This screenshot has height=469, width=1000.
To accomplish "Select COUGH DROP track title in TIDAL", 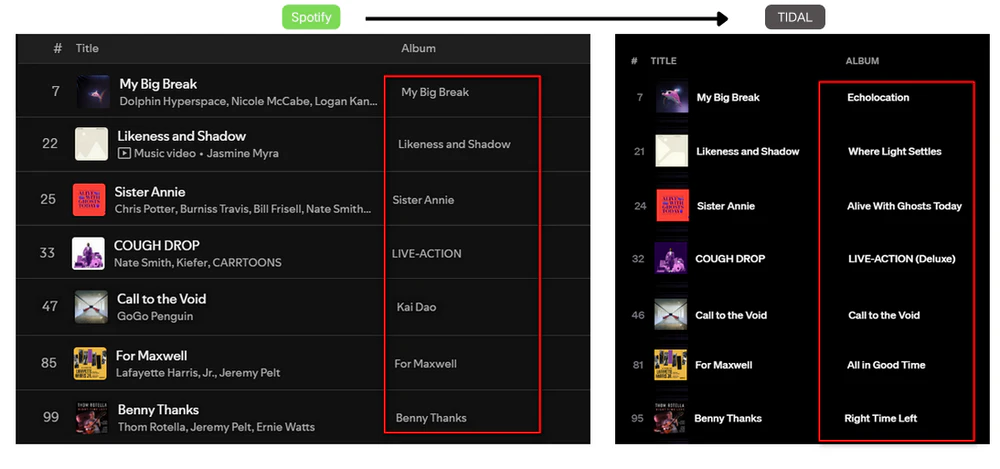I will (730, 259).
